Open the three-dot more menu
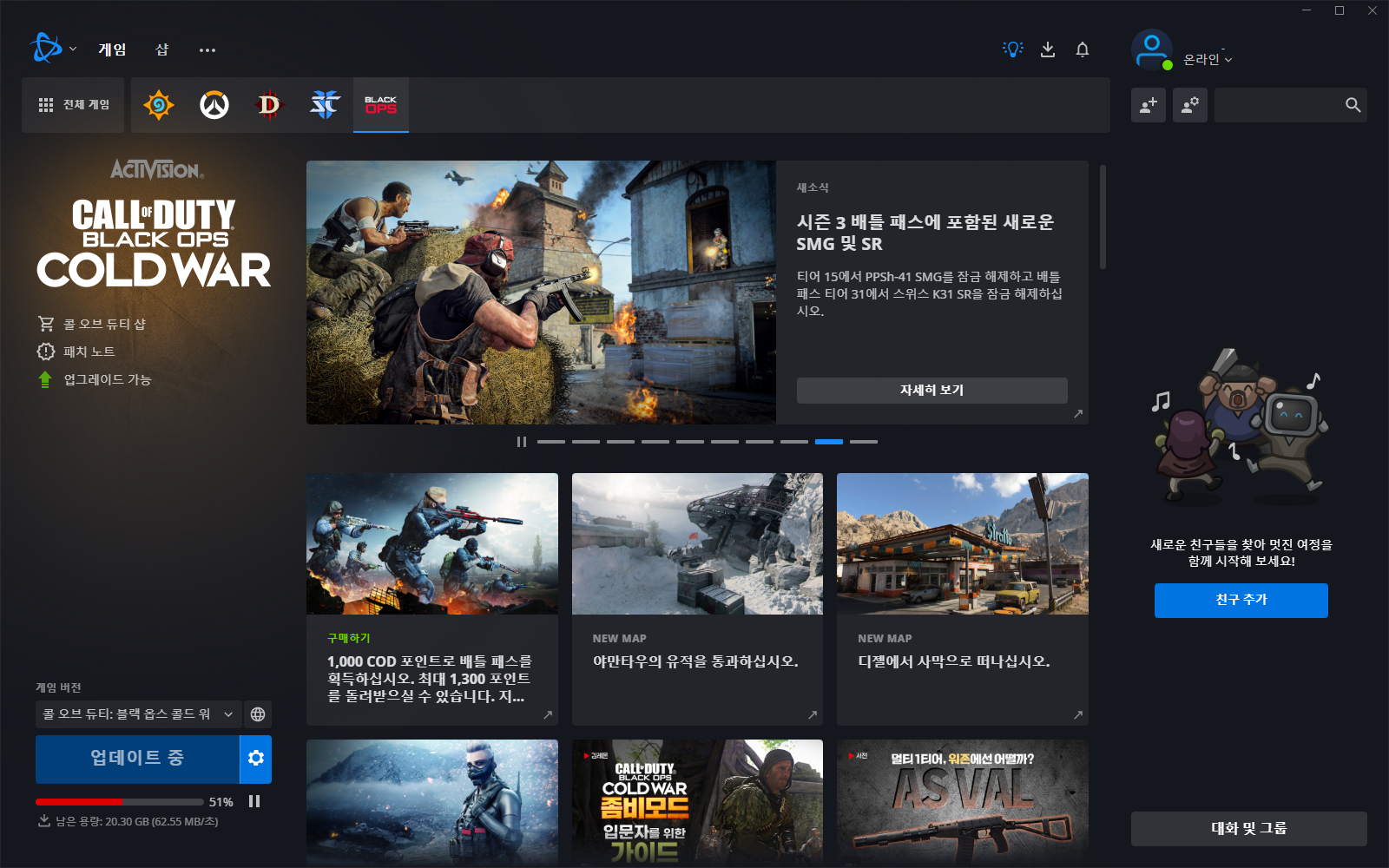 tap(207, 50)
